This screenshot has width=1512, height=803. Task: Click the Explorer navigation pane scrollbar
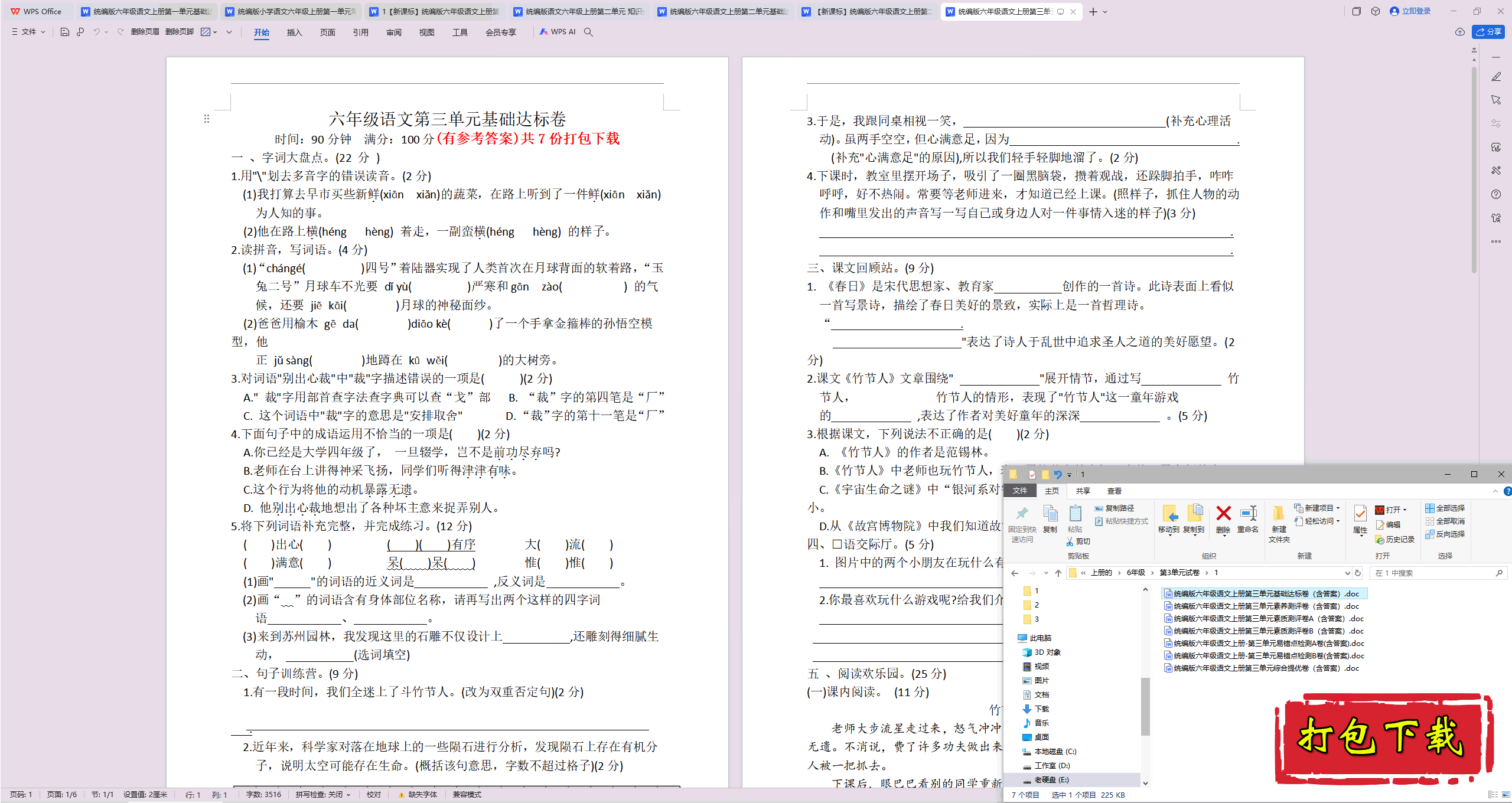pyautogui.click(x=1145, y=706)
